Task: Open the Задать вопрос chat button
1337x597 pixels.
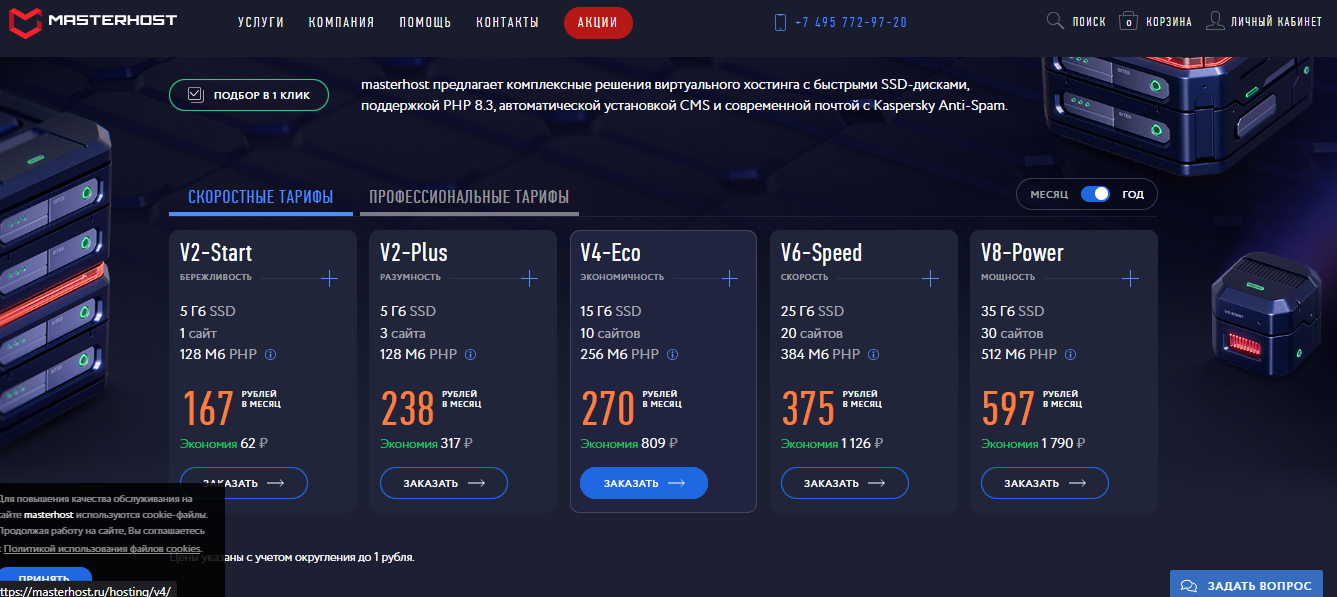Action: point(1247,584)
